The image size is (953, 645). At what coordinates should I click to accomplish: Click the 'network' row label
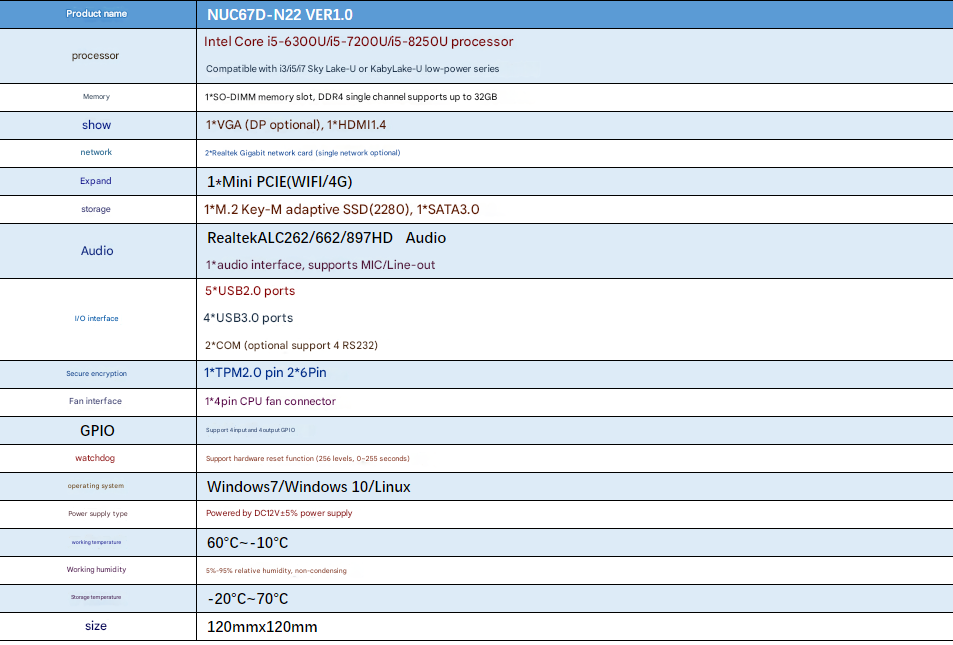pyautogui.click(x=96, y=152)
